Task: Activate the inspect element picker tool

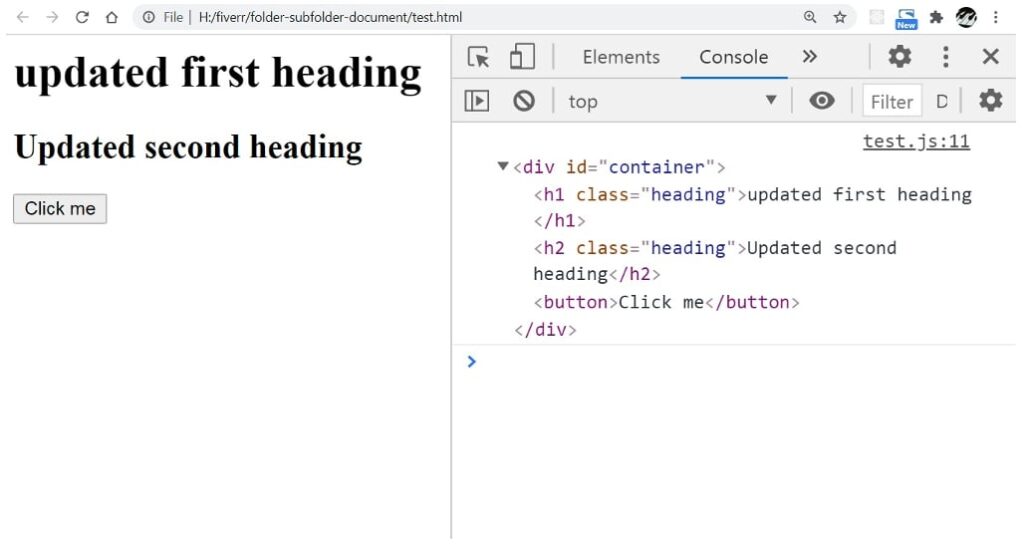Action: pos(478,57)
